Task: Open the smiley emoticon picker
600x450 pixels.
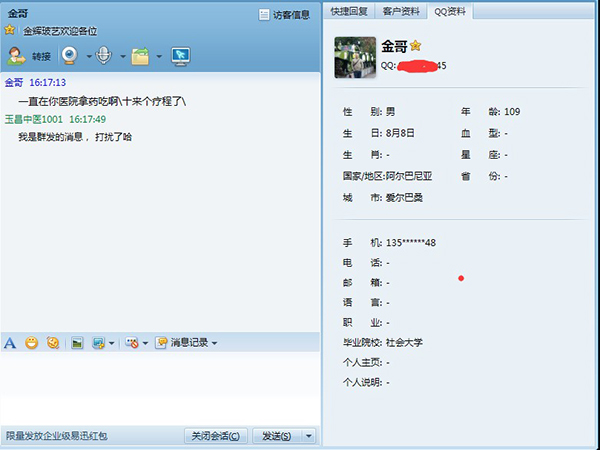Action: click(x=32, y=342)
